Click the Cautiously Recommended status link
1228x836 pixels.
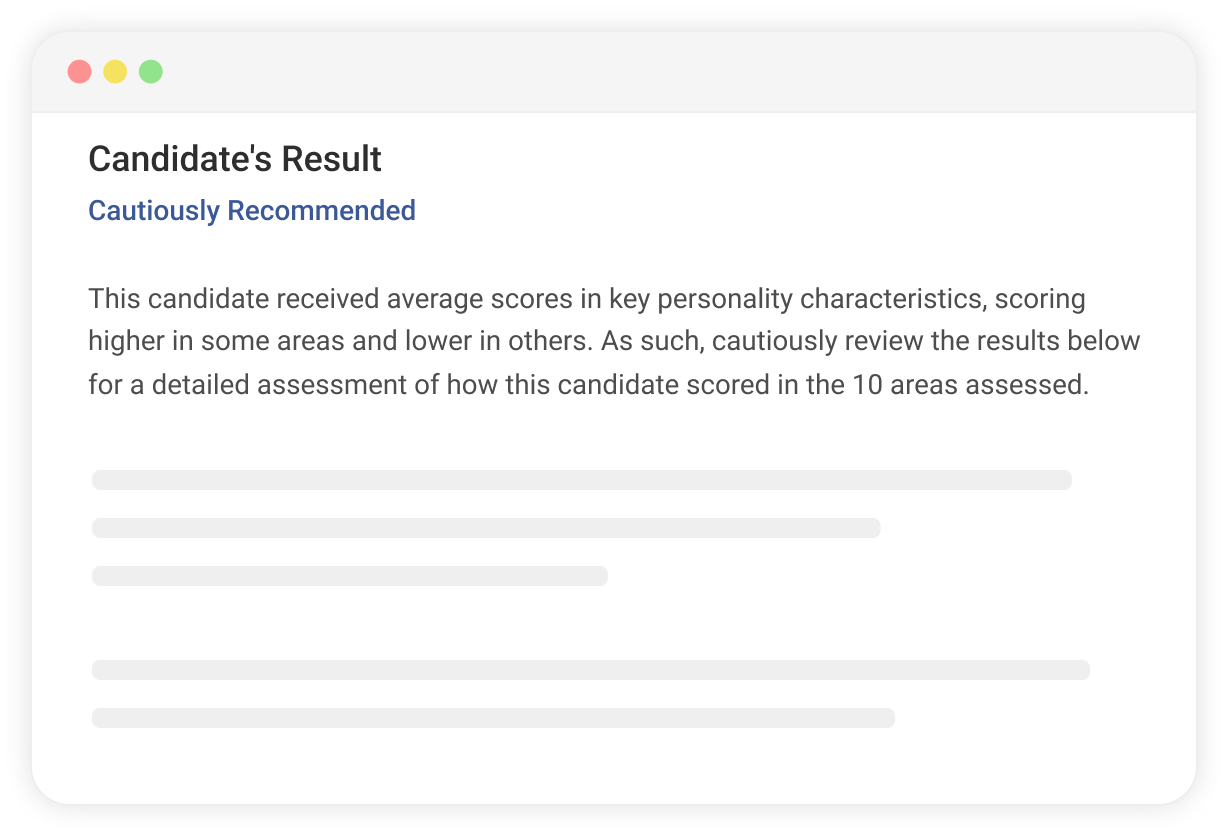click(x=252, y=211)
